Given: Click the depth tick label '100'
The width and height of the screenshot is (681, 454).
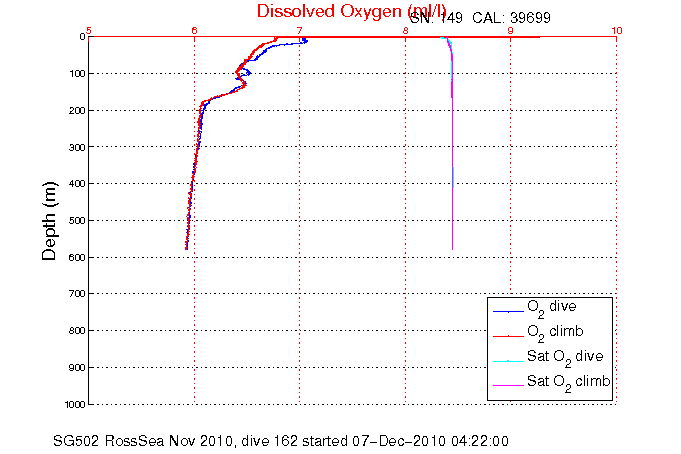Looking at the screenshot, I should coord(77,73).
